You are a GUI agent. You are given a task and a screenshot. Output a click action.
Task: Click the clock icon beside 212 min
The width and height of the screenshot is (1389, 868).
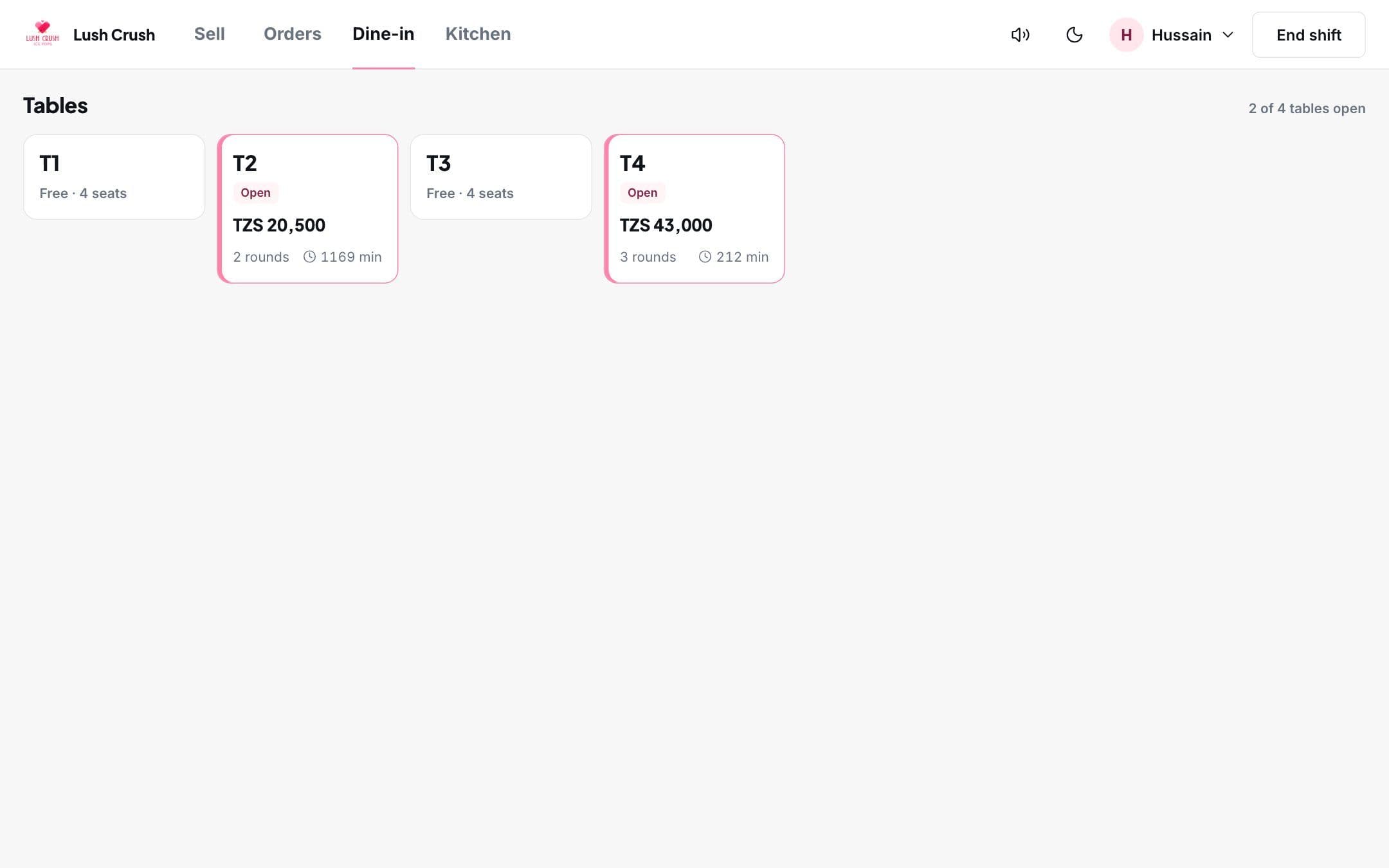(705, 257)
